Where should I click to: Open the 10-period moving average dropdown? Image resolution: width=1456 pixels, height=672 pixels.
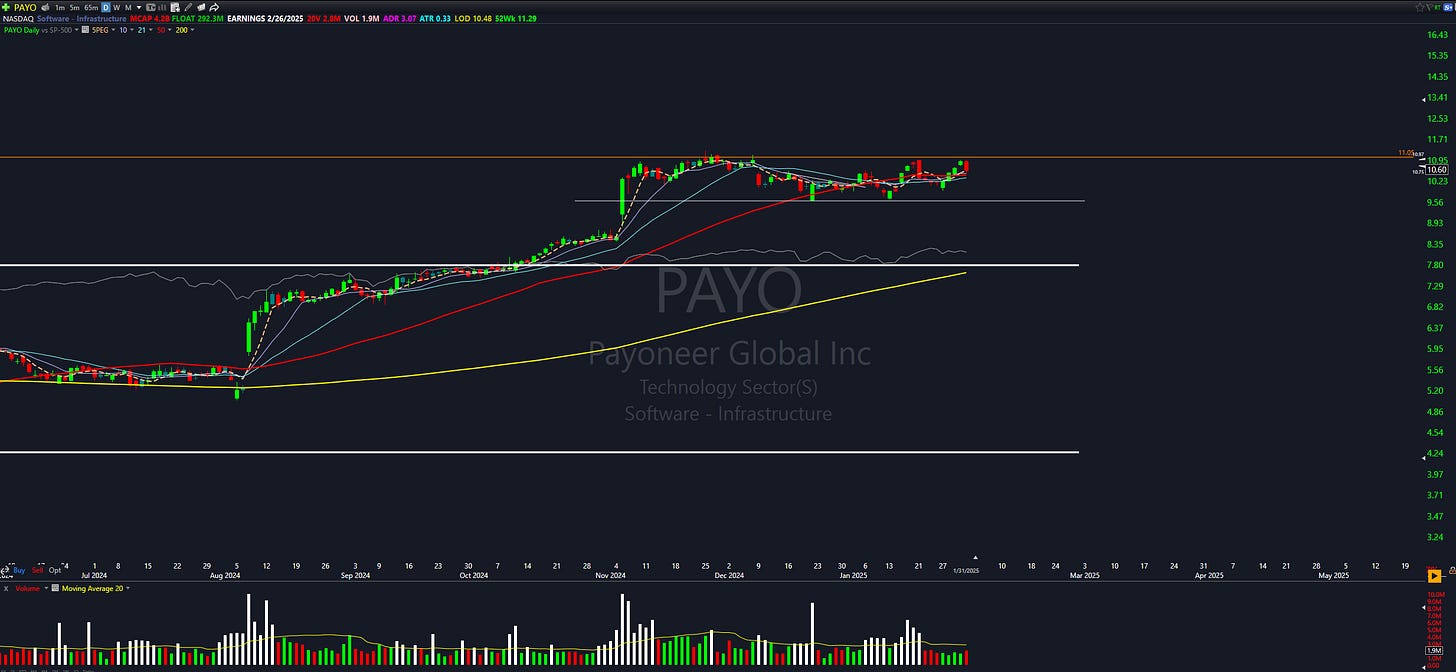click(x=132, y=30)
